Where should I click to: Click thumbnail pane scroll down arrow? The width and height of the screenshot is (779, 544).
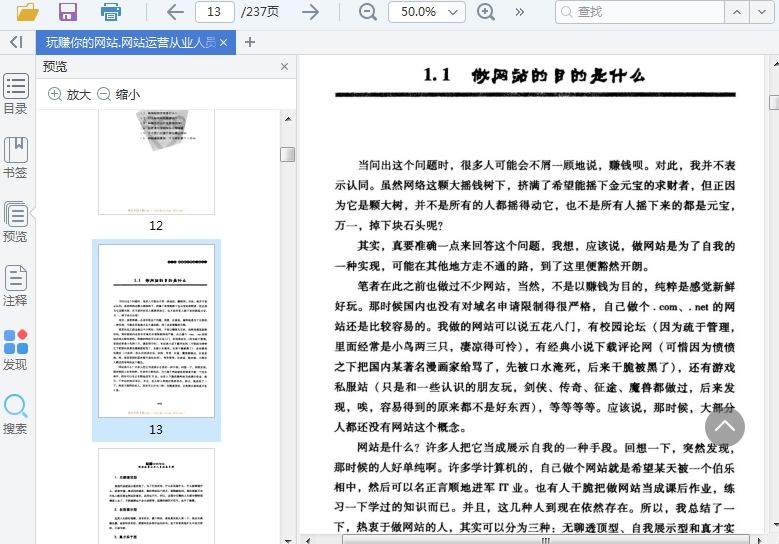288,540
